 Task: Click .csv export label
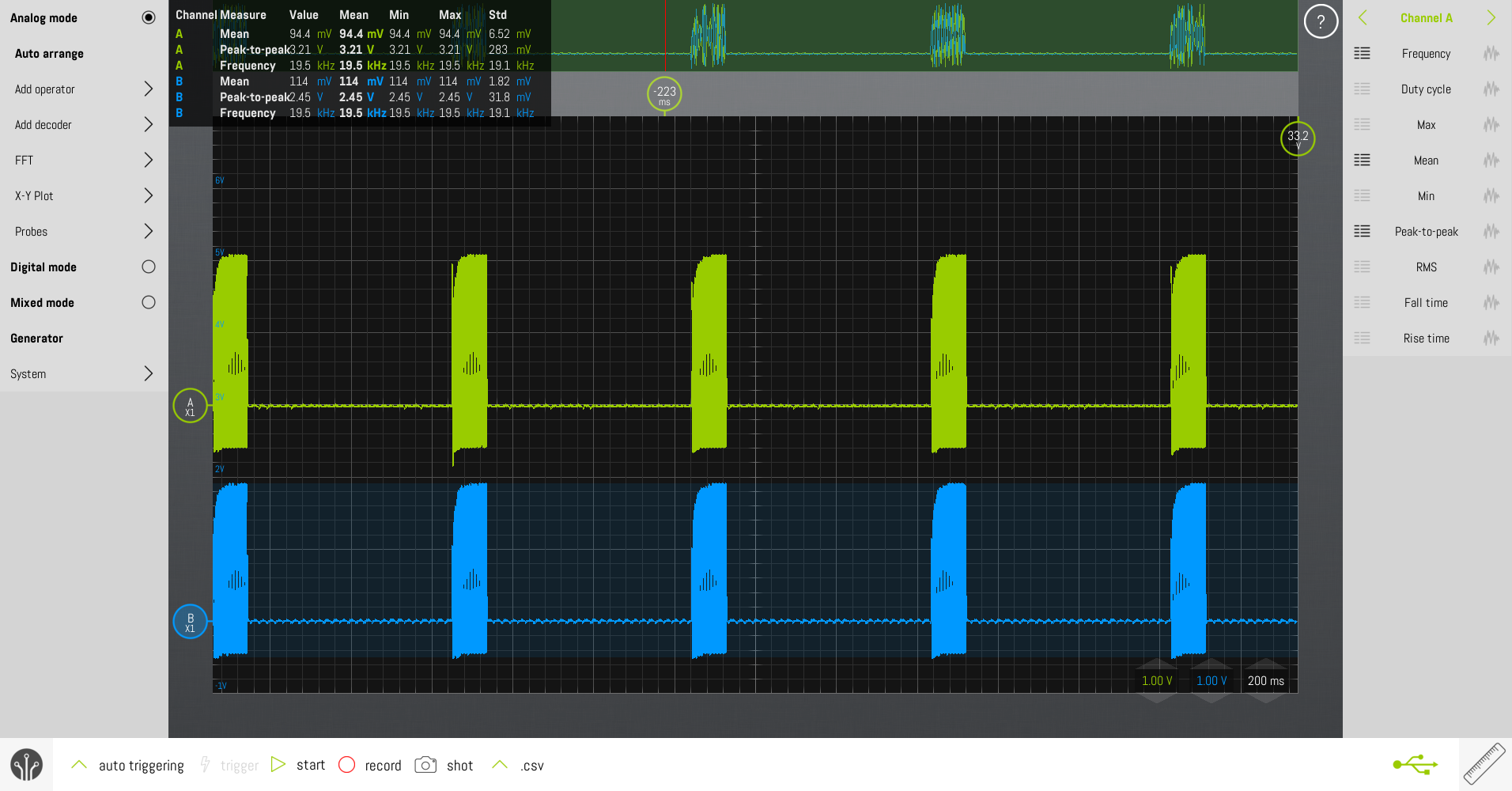pos(531,766)
